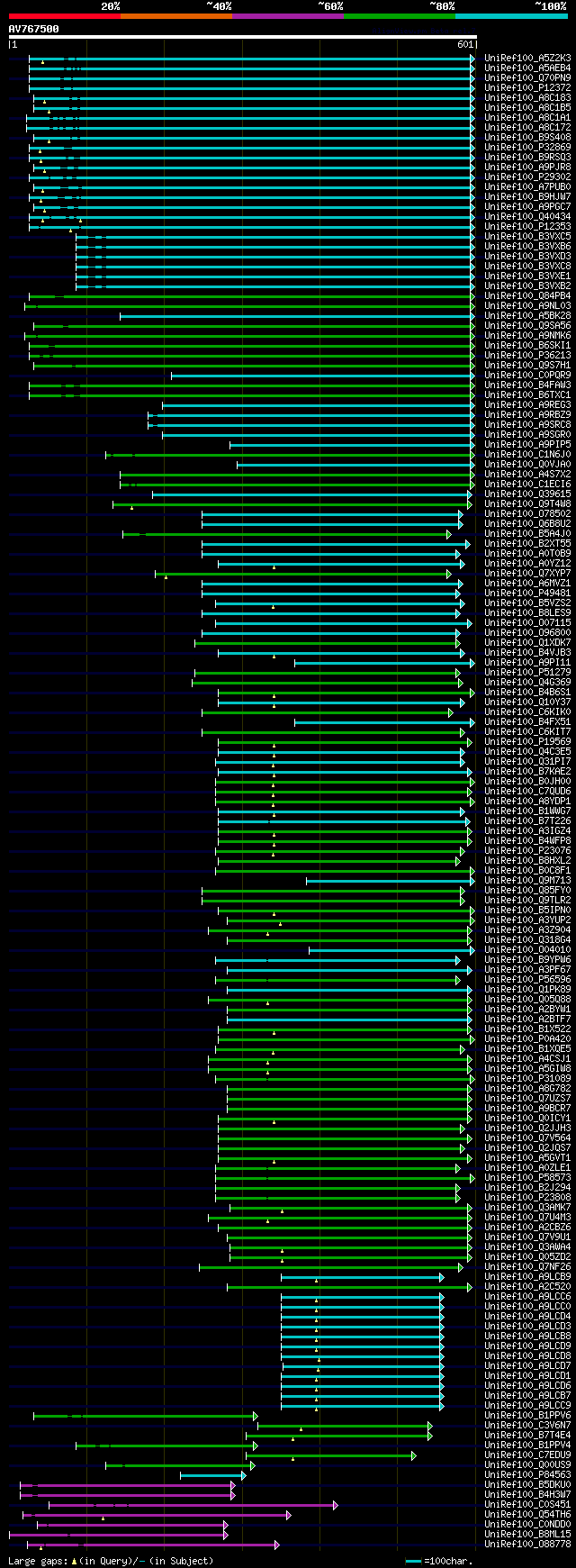Click the Large gaps legend text
Viewport: 576px width, 1568px height.
pos(111,1561)
